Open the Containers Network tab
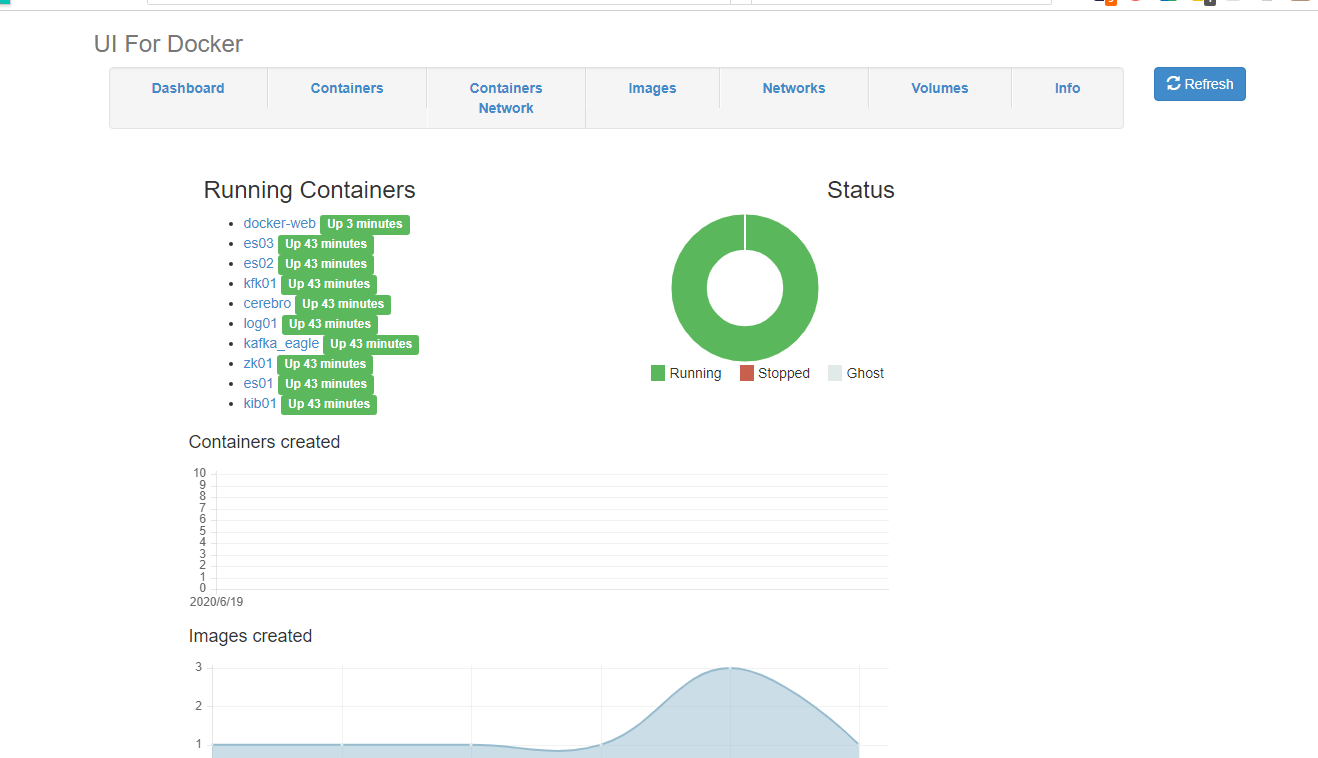Screen dimensions: 1318x758 click(x=506, y=98)
